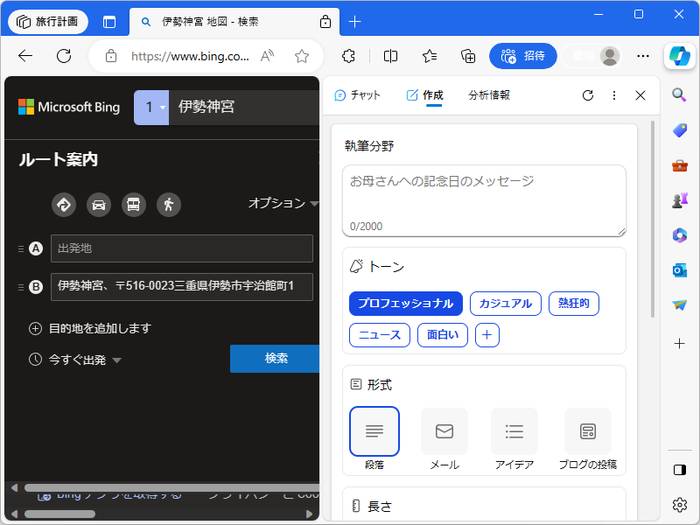The height and width of the screenshot is (525, 700).
Task: Select the recommended route mode icon
Action: [x=64, y=205]
